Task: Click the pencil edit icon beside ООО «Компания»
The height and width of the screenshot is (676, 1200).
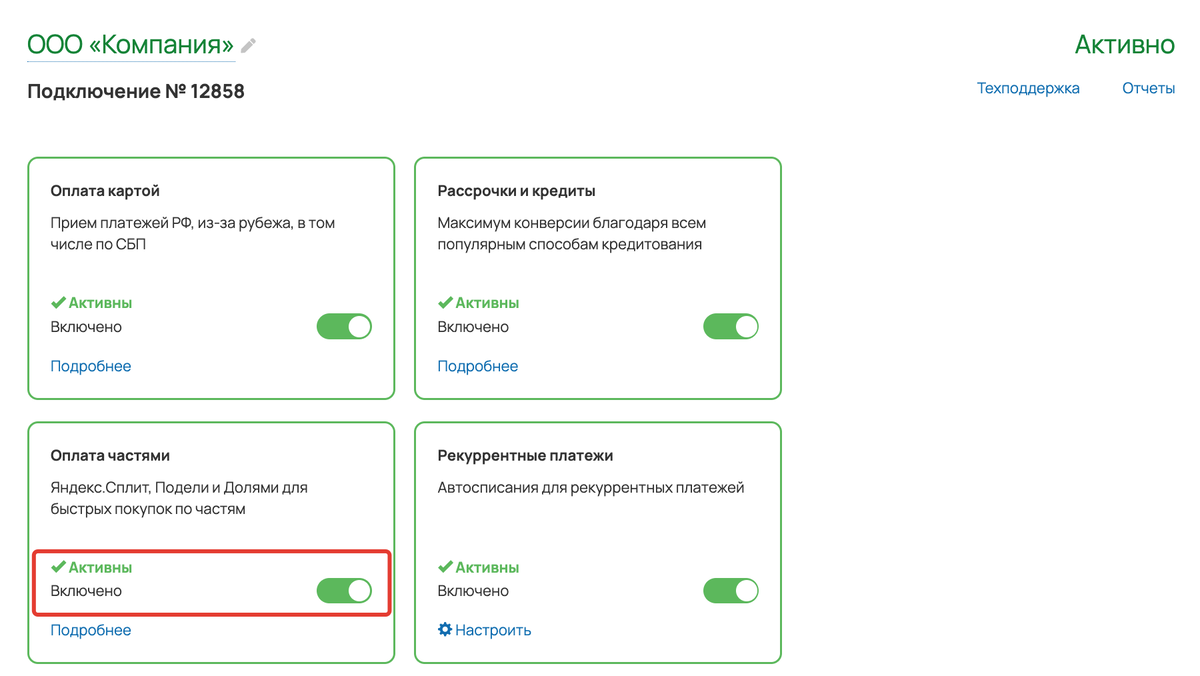Action: (248, 45)
